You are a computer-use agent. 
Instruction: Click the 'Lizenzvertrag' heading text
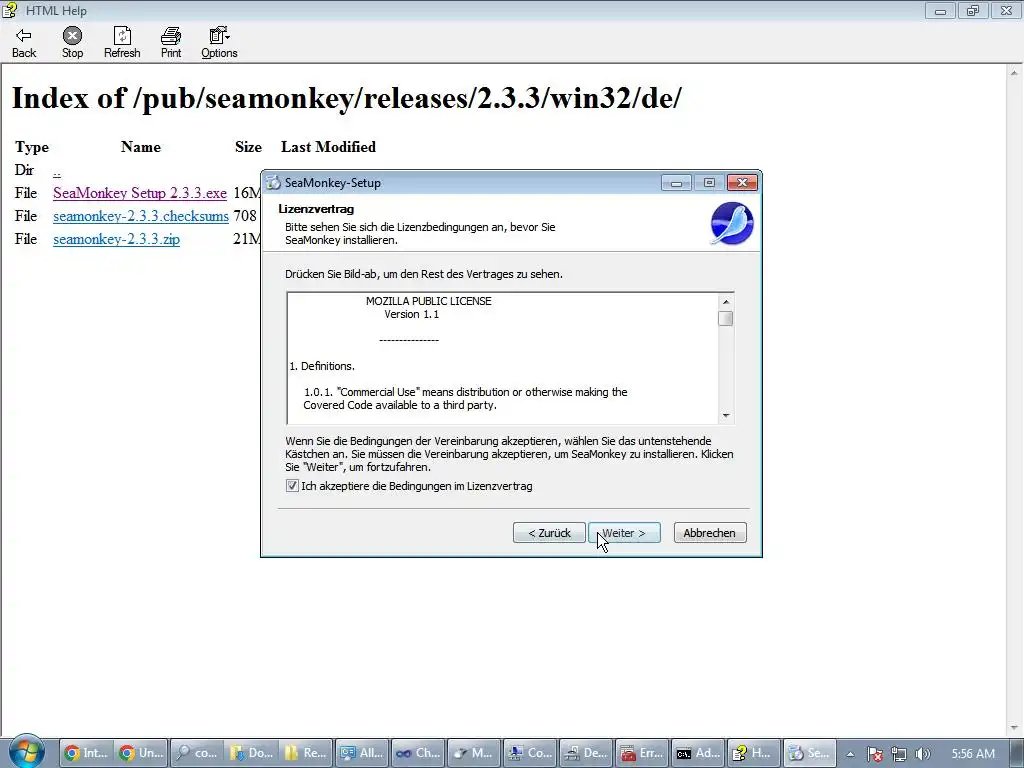pos(316,209)
